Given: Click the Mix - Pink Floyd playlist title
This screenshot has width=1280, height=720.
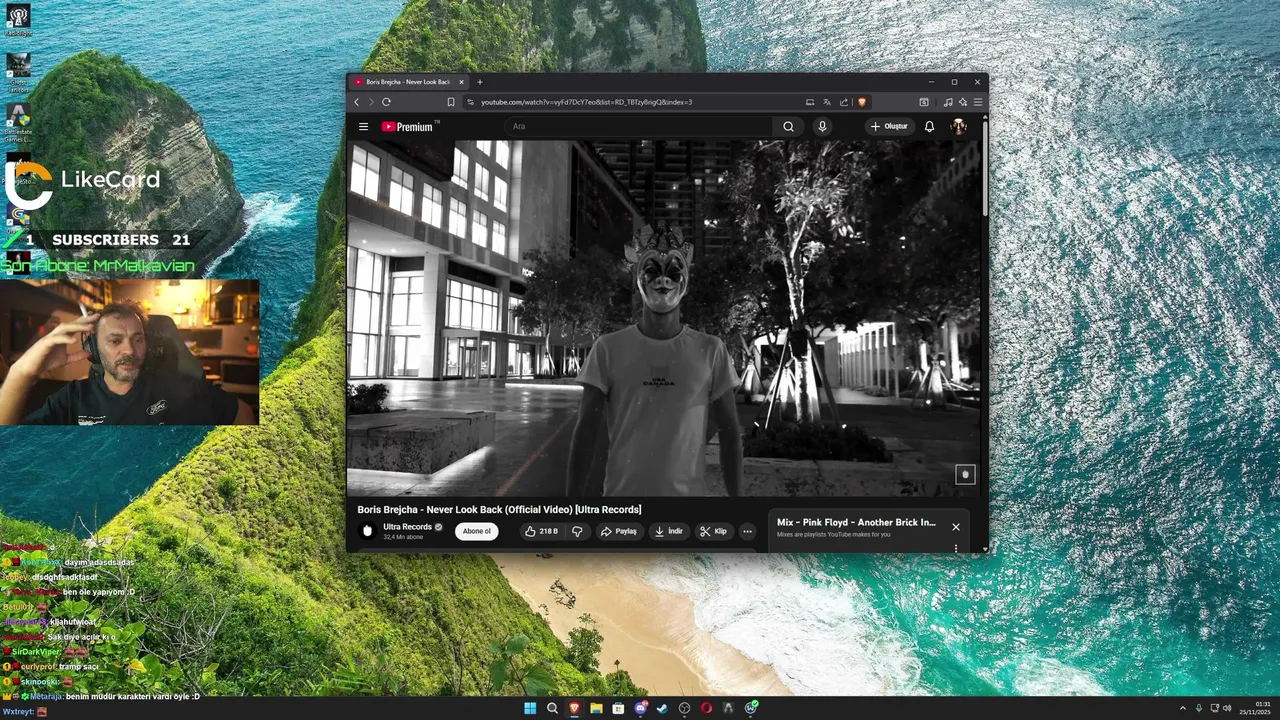Looking at the screenshot, I should pos(856,522).
